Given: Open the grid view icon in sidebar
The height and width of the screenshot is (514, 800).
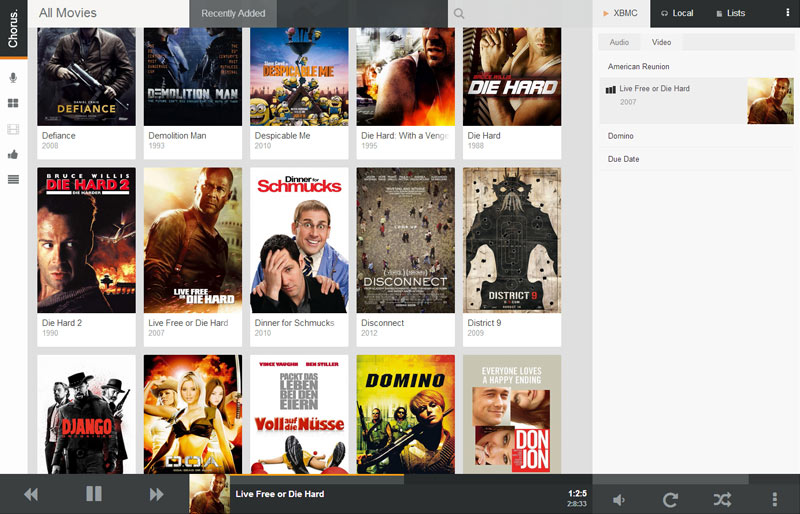Looking at the screenshot, I should (13, 103).
